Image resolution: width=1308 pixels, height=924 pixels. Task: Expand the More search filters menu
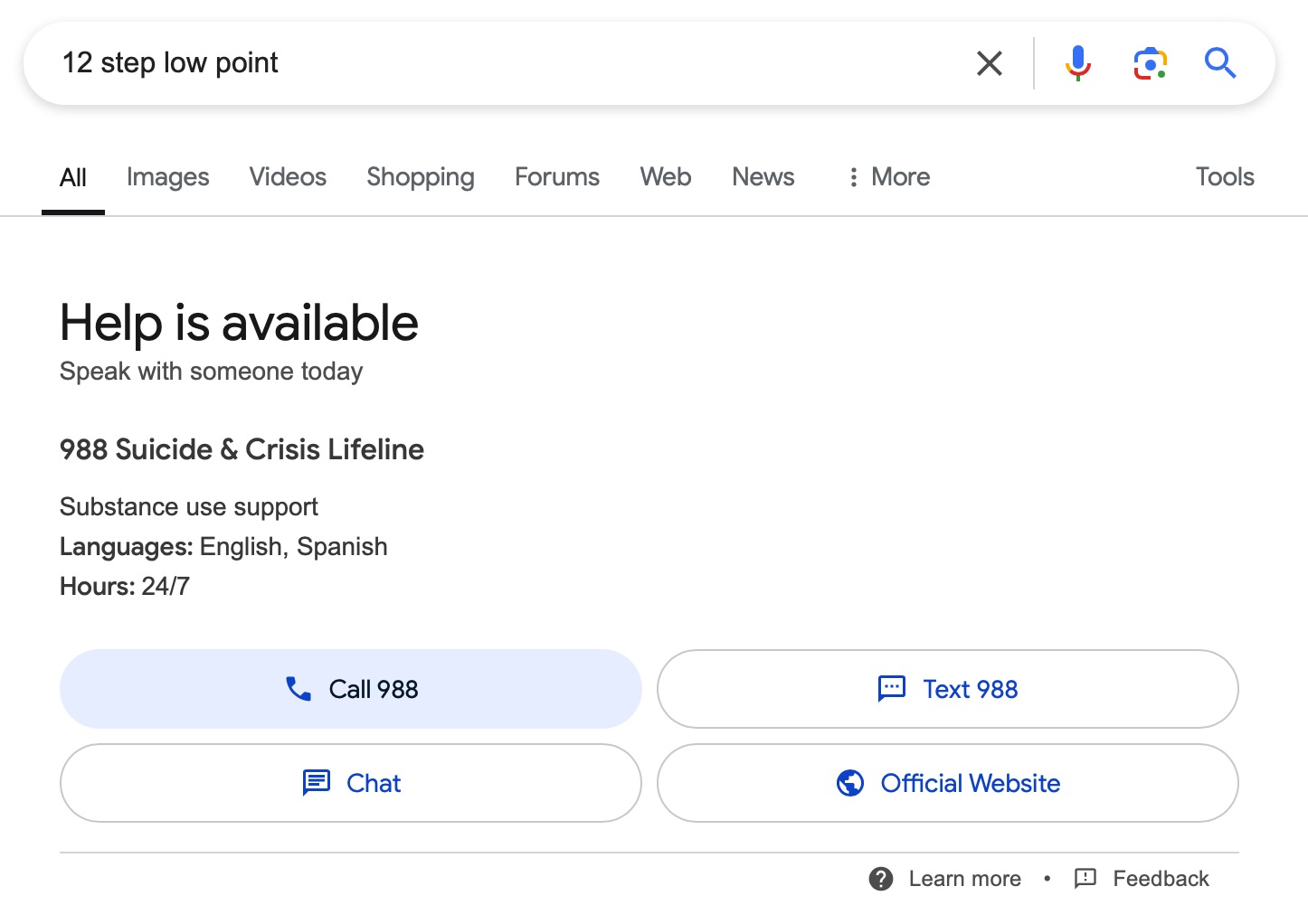click(x=888, y=177)
